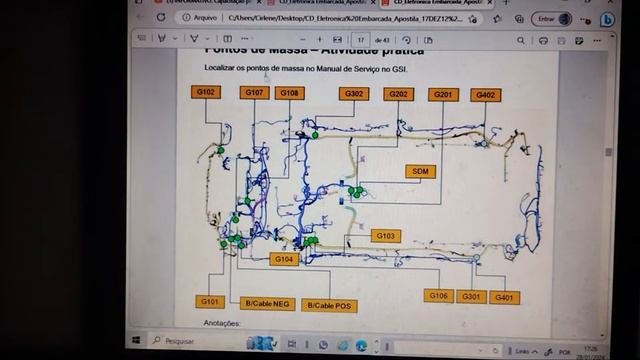Click the save as edited icon
Image resolution: width=640 pixels, height=360 pixels.
point(579,41)
